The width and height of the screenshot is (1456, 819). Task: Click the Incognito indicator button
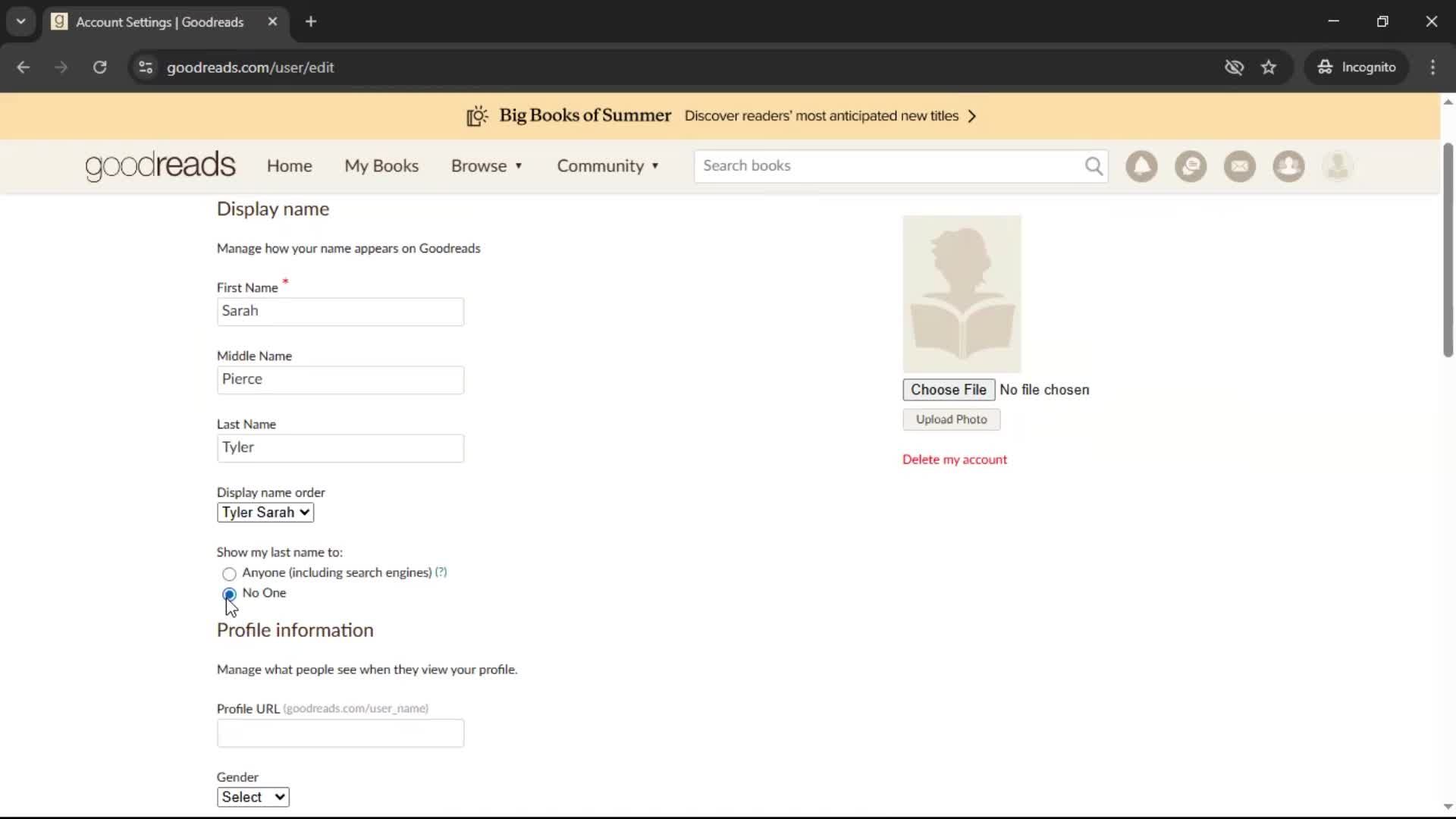tap(1357, 67)
